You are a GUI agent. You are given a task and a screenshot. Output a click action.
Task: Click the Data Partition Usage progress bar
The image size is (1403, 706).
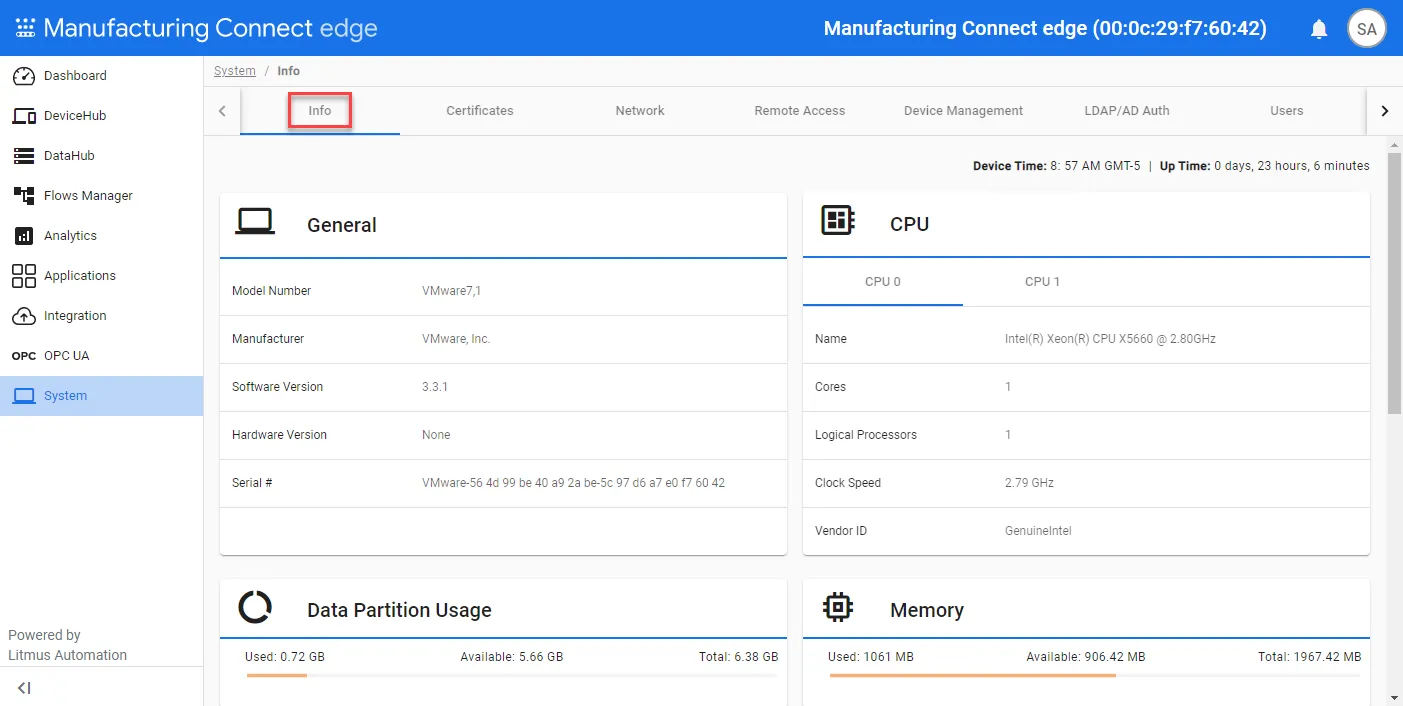pos(511,676)
